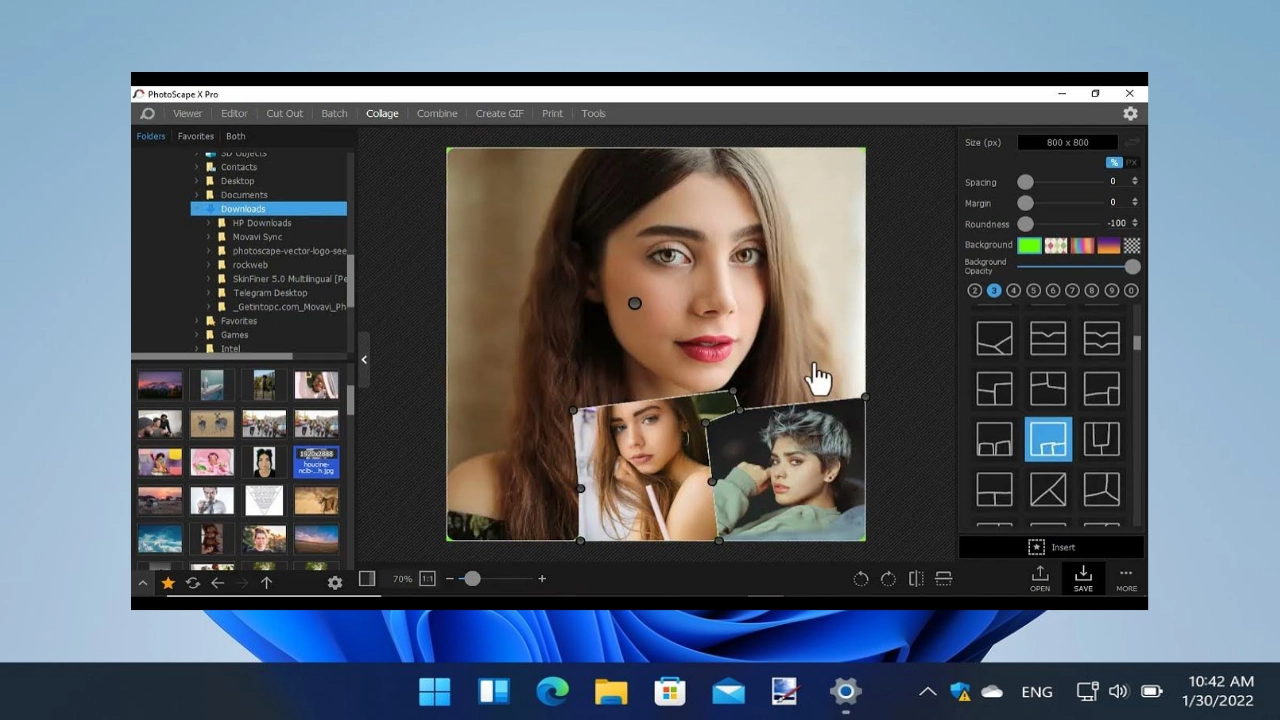
Task: Expand the Games folder
Action: [x=197, y=335]
